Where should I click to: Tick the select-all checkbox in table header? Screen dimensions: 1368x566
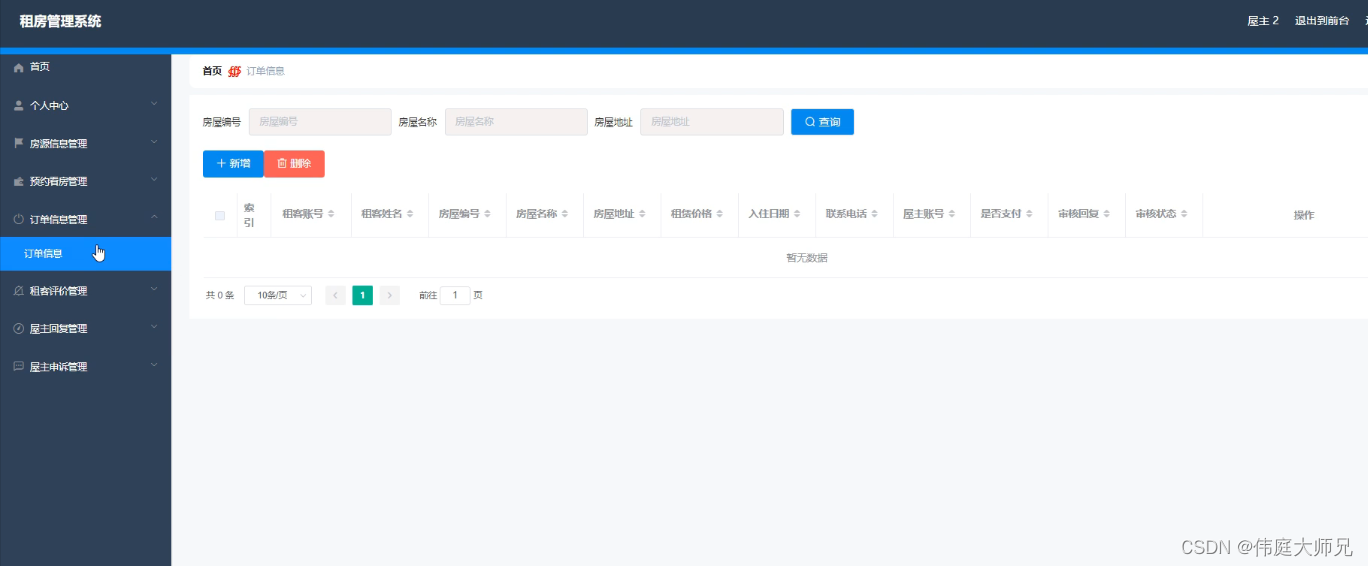220,215
